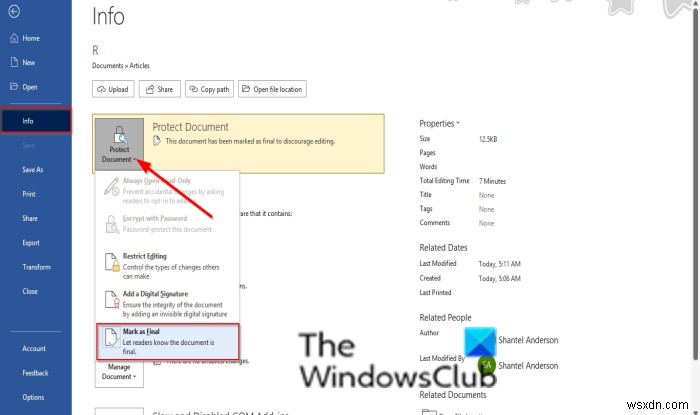Image resolution: width=700 pixels, height=415 pixels.
Task: Open Account settings in sidebar
Action: click(x=36, y=349)
